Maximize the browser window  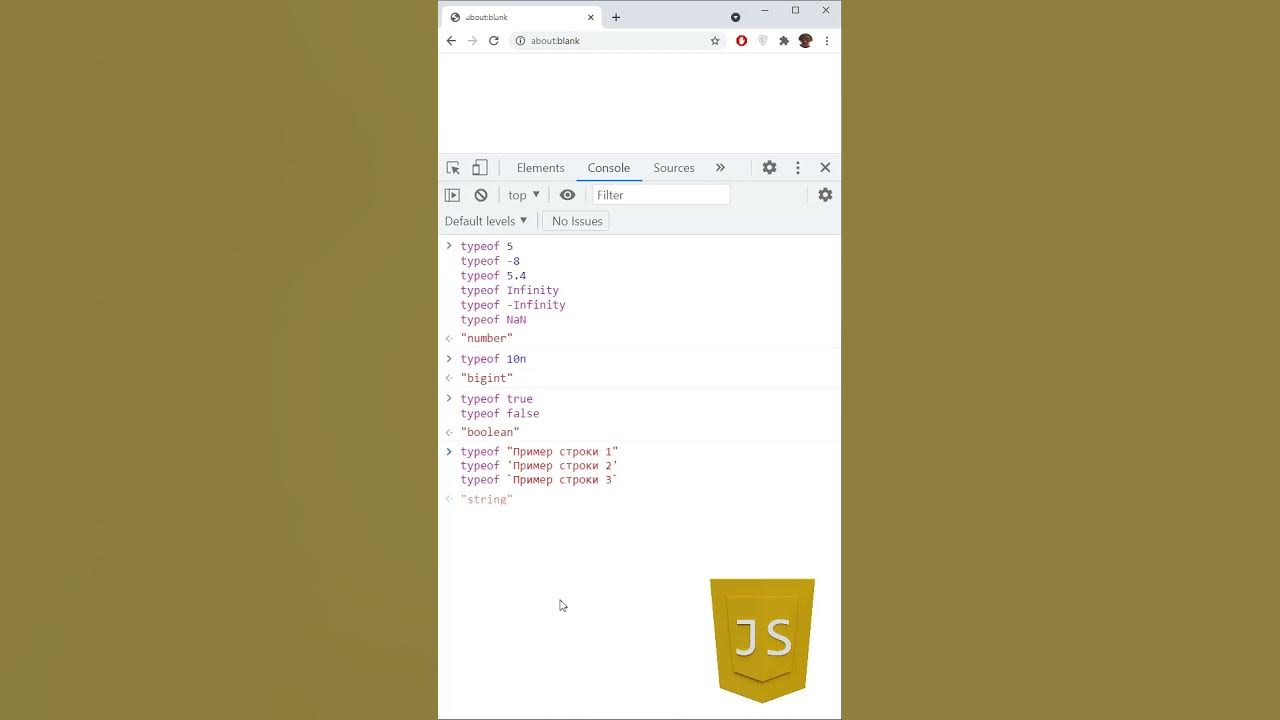tap(795, 10)
